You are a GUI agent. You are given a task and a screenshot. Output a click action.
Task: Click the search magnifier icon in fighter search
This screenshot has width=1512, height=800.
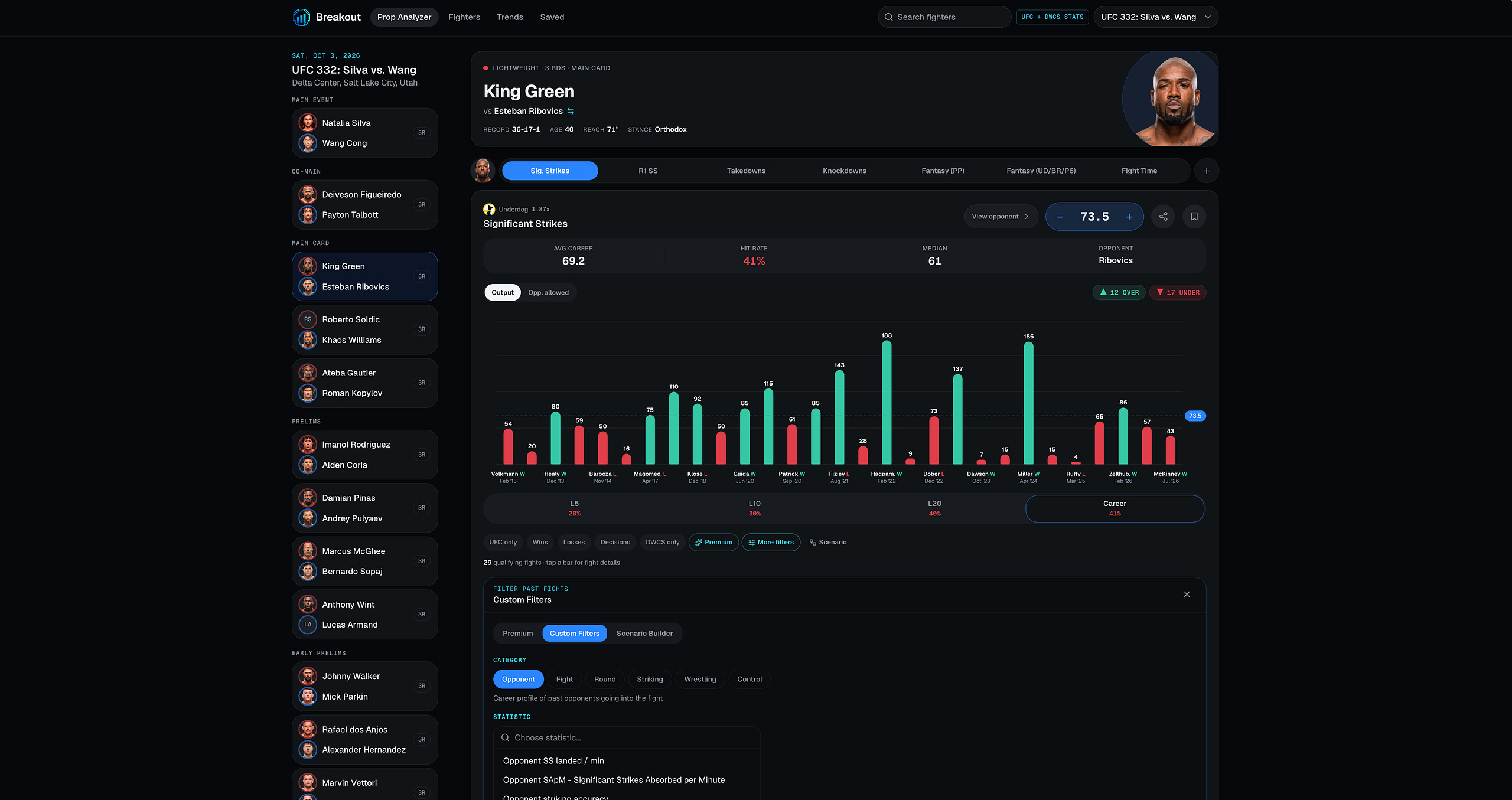pyautogui.click(x=888, y=17)
